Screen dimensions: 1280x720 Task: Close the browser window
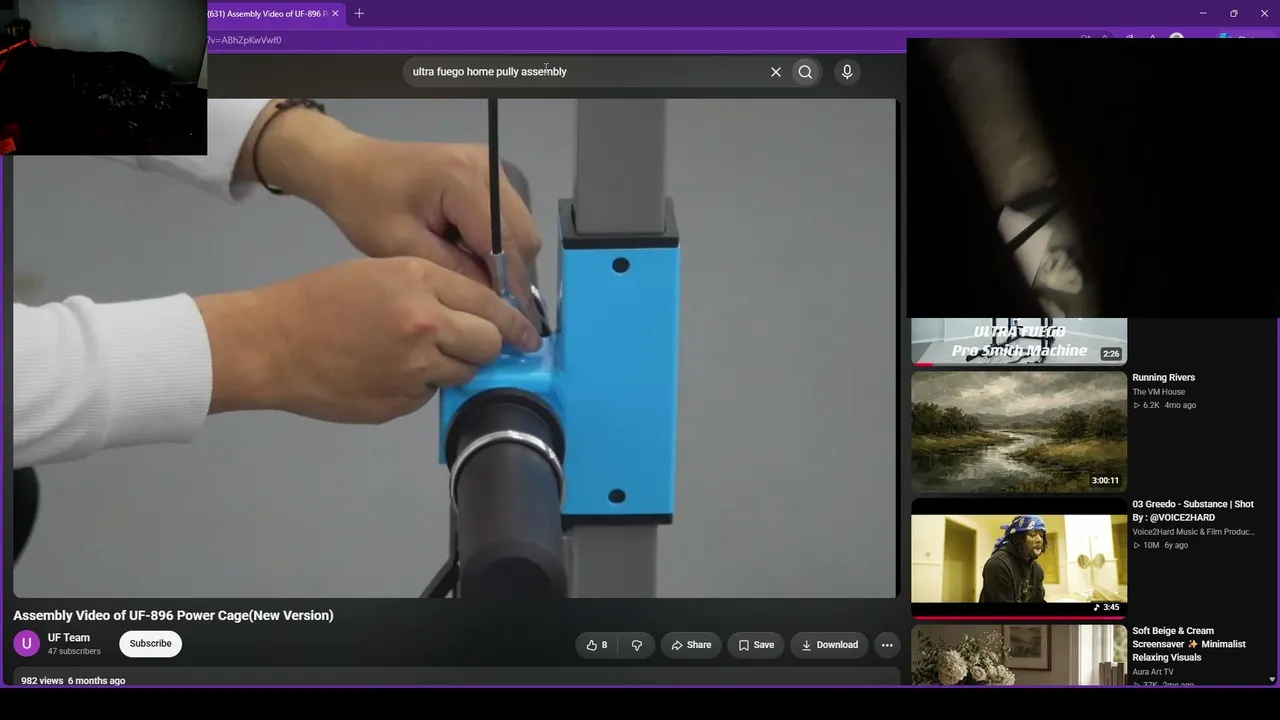1265,13
